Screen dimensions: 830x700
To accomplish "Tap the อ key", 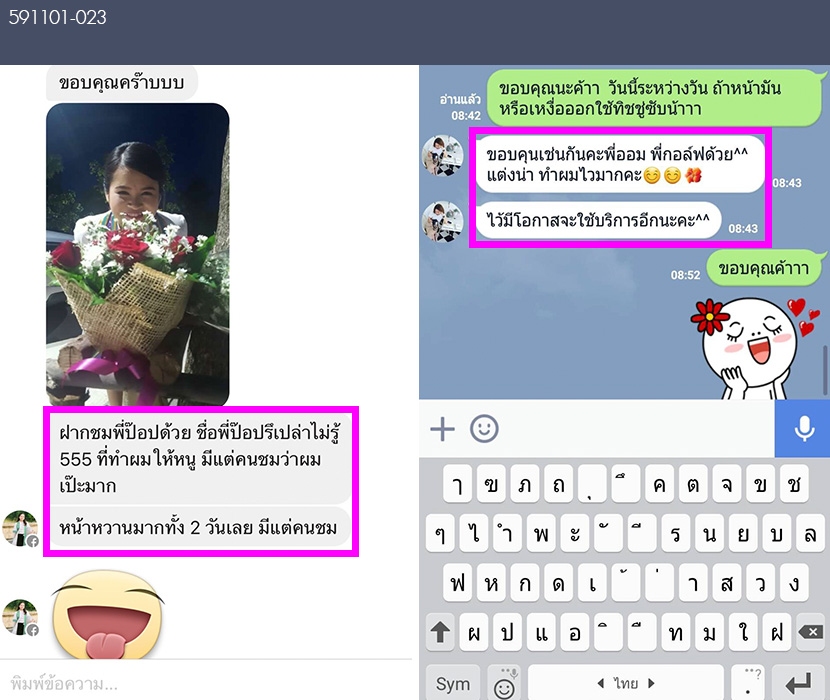I will [x=575, y=632].
